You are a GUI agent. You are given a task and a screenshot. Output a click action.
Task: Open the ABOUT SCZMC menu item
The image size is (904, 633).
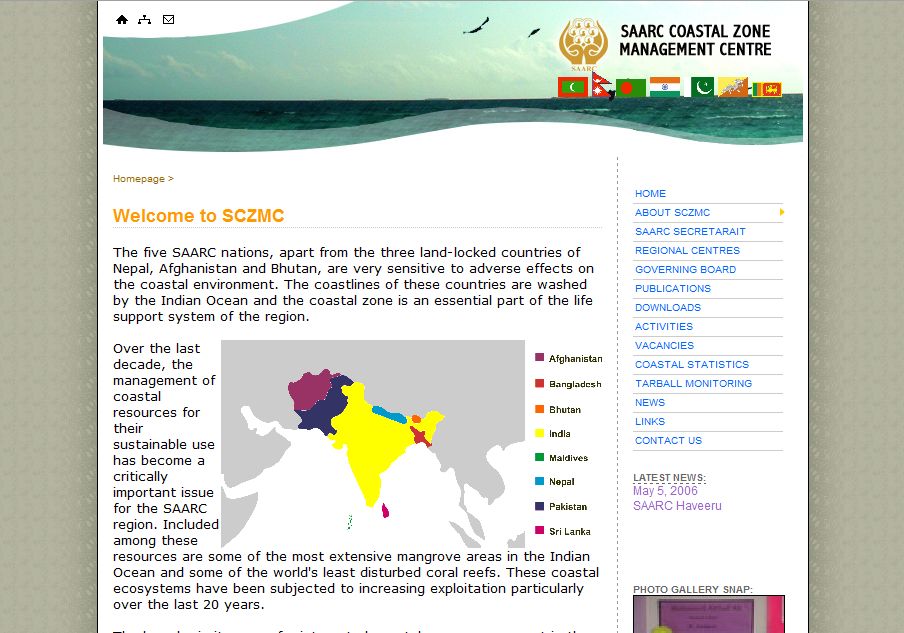672,213
